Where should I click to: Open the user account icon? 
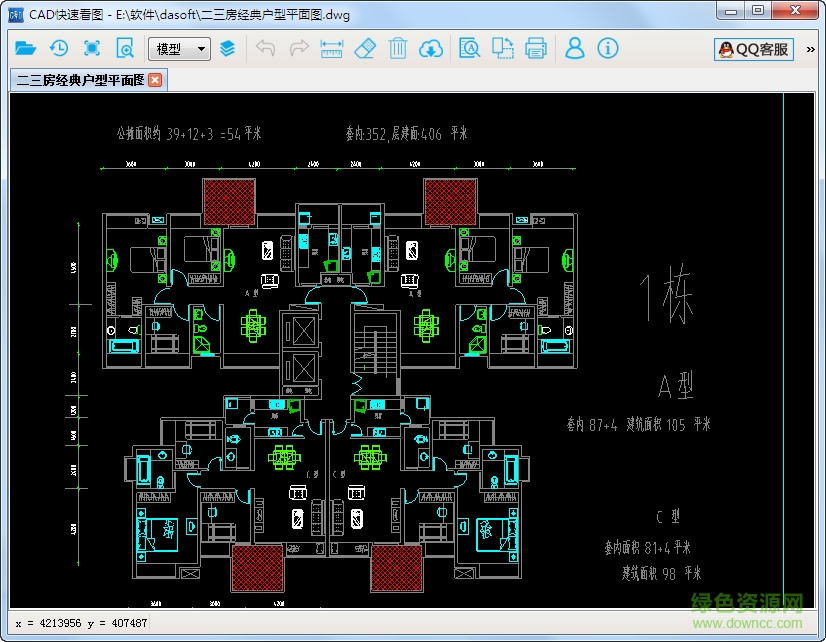coord(574,48)
